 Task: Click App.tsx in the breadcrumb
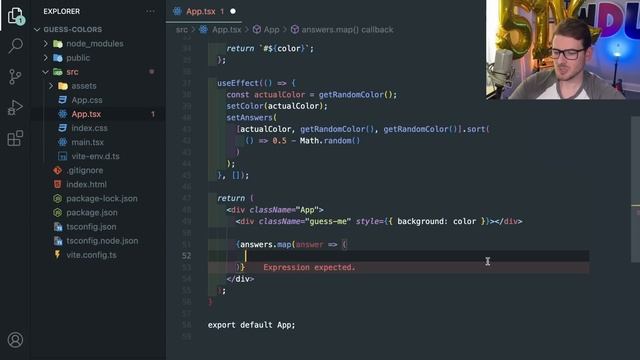(226, 30)
